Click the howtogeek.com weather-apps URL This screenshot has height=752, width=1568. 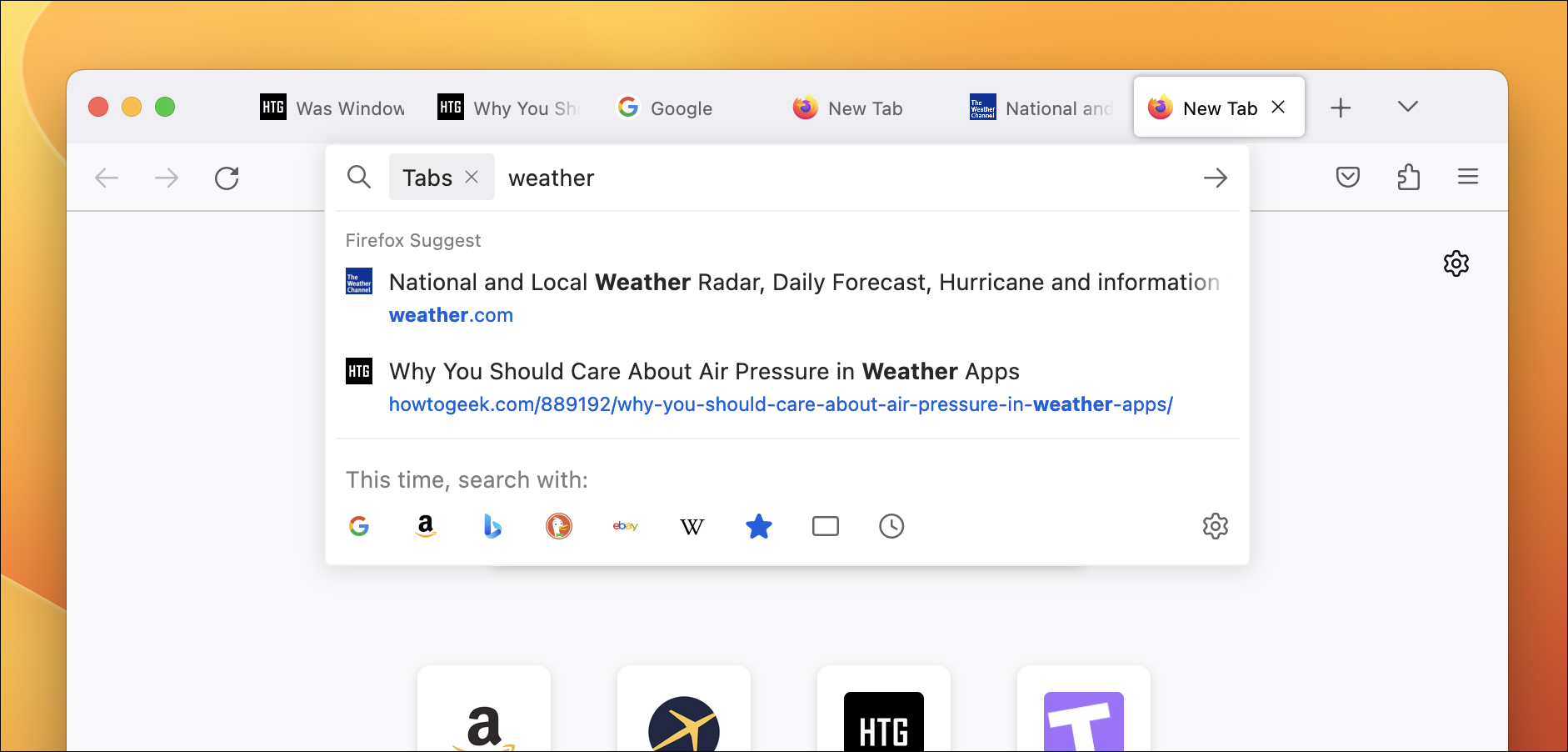pyautogui.click(x=781, y=404)
